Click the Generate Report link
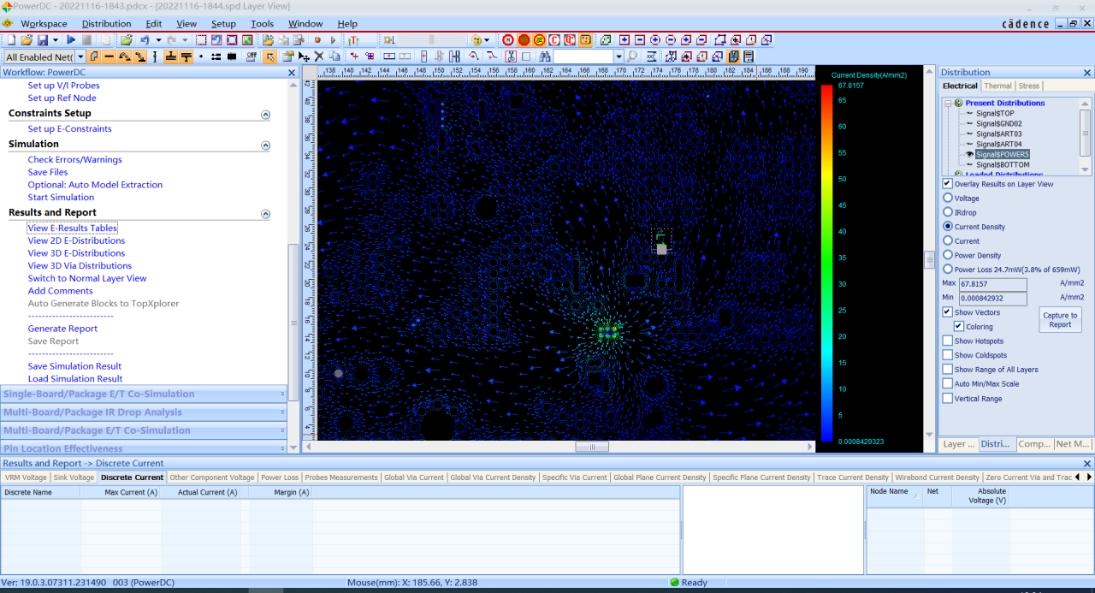Viewport: 1095px width, 593px height. point(62,328)
